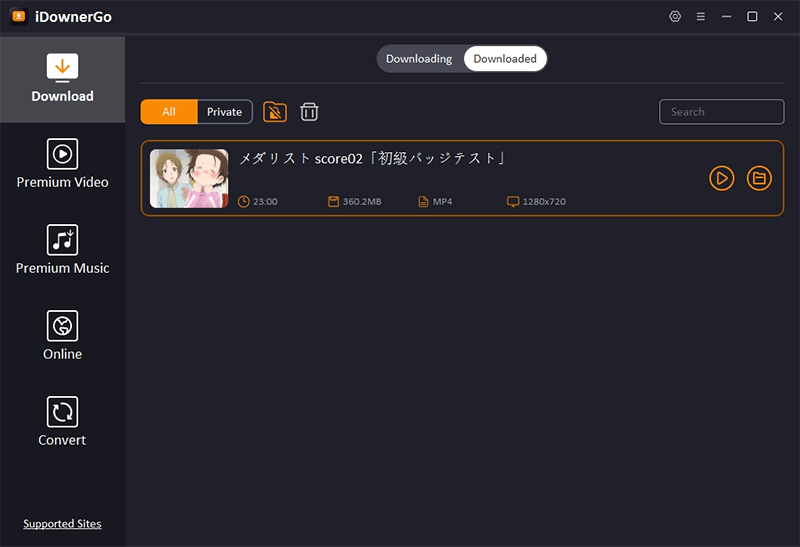This screenshot has height=547, width=800.
Task: Select the All filter
Action: (x=169, y=112)
